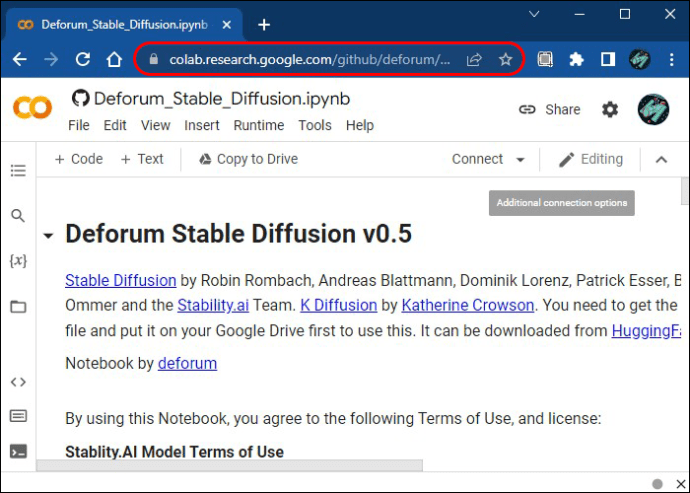The height and width of the screenshot is (493, 690).
Task: Click the Connect button
Action: click(x=477, y=159)
